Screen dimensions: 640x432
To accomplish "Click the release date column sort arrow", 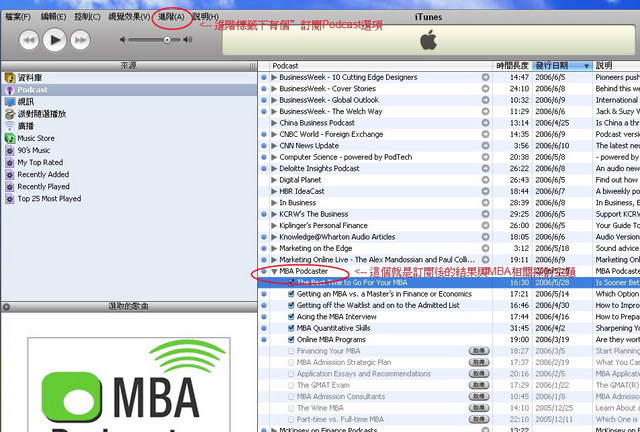I will (x=587, y=66).
